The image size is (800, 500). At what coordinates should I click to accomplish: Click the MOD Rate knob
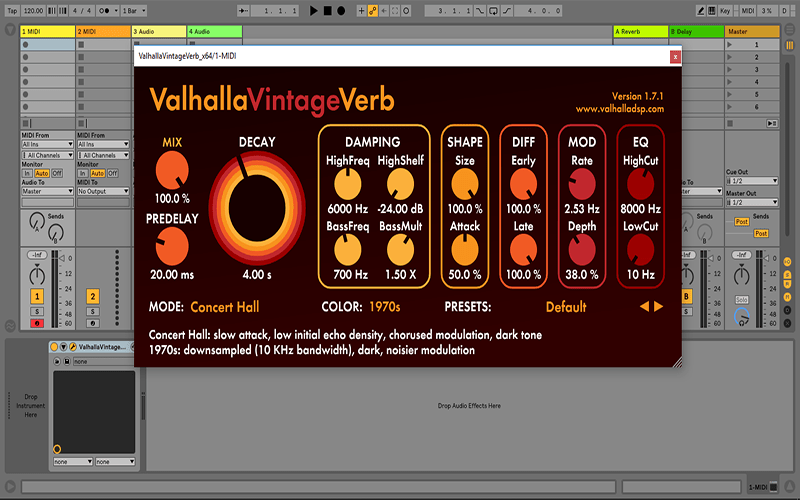click(582, 184)
